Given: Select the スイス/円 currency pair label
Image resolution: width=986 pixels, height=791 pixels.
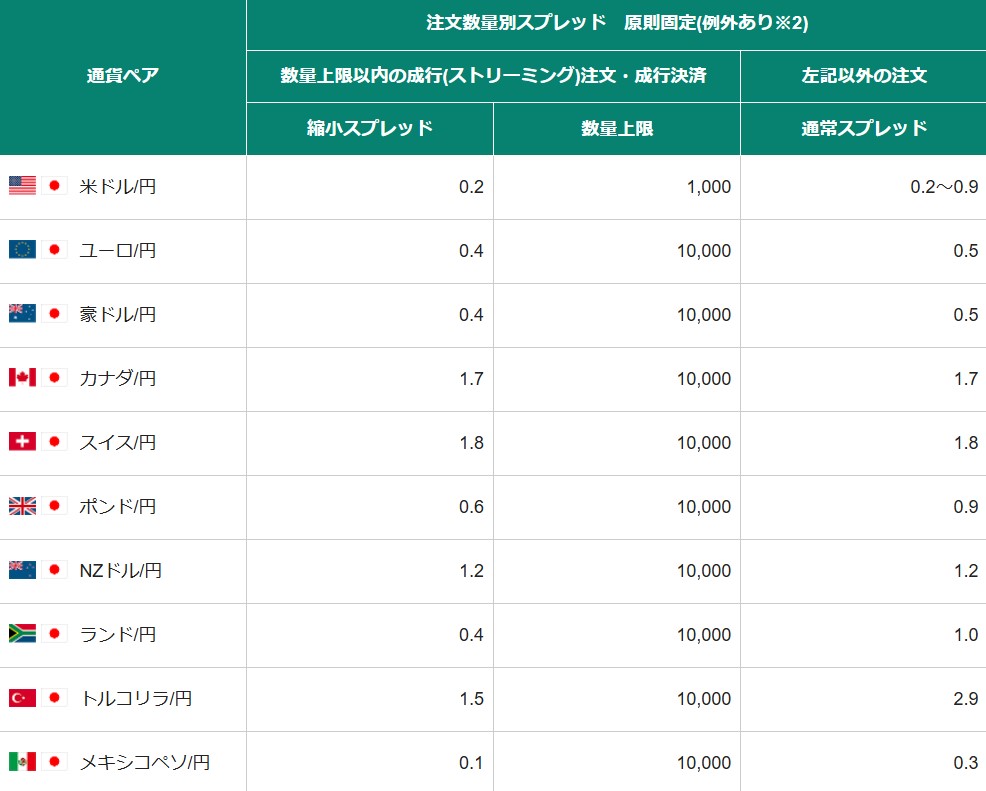Looking at the screenshot, I should click(118, 443).
